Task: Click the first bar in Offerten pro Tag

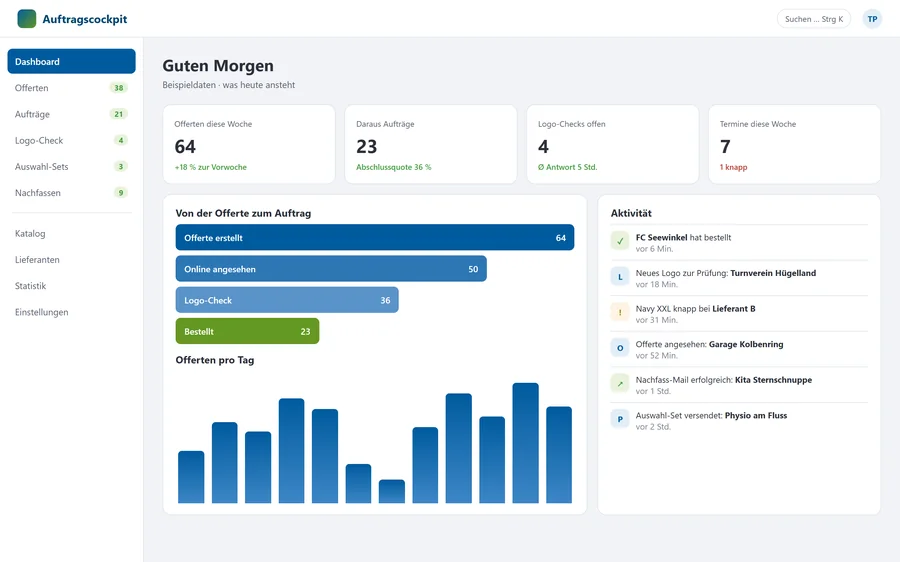Action: point(191,477)
